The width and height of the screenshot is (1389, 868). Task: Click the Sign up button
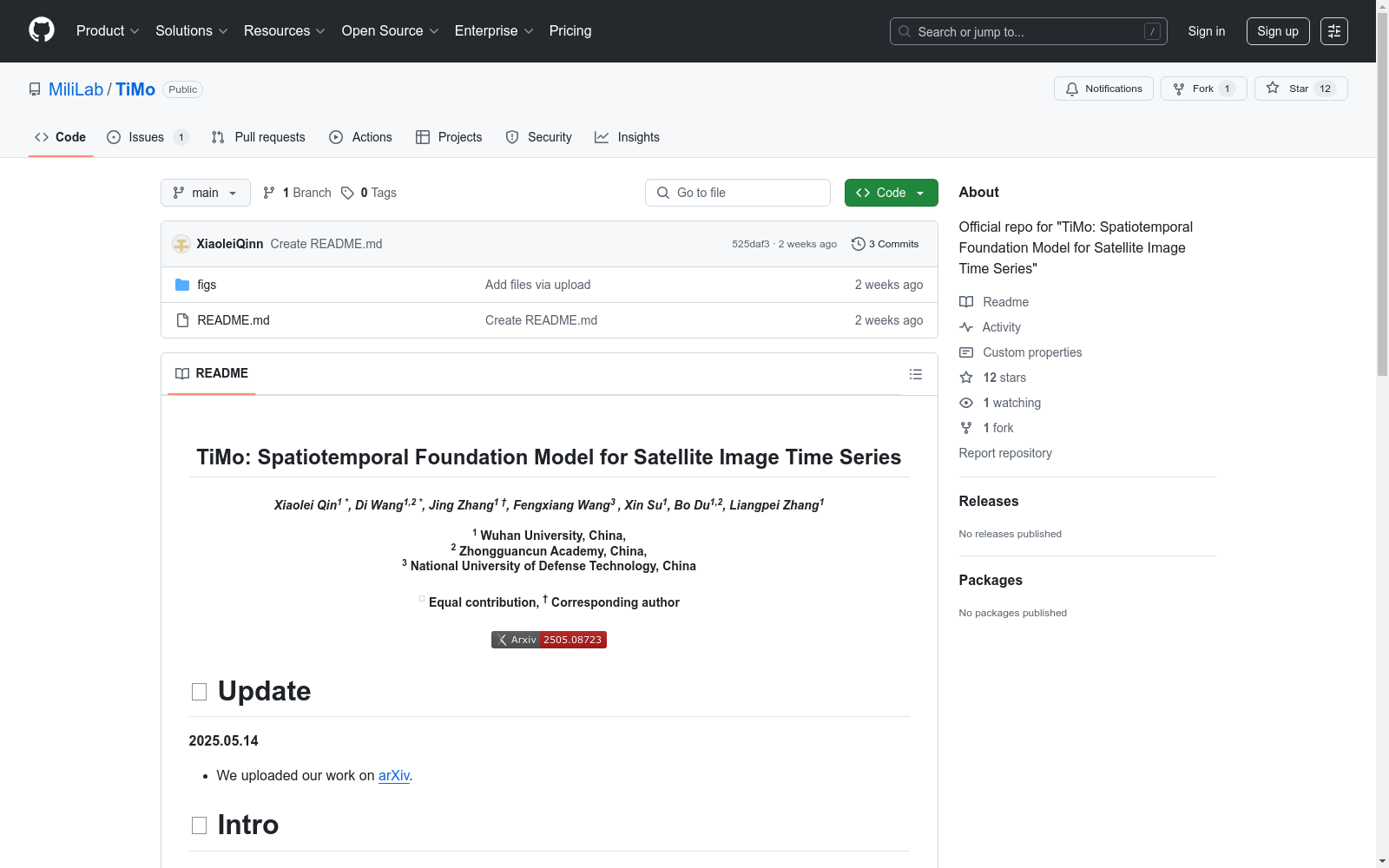pos(1278,31)
